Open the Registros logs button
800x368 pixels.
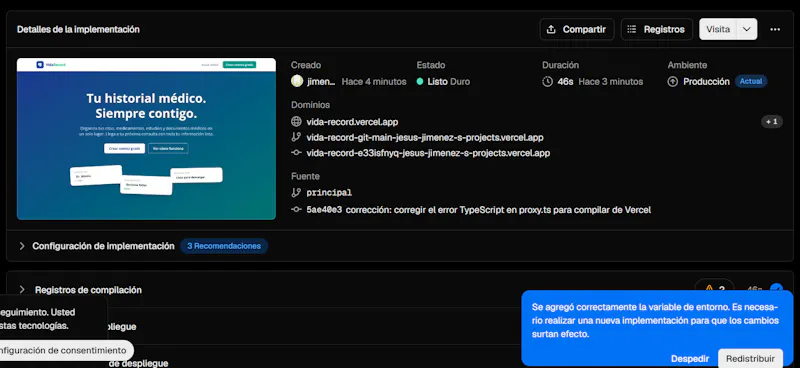tap(656, 30)
